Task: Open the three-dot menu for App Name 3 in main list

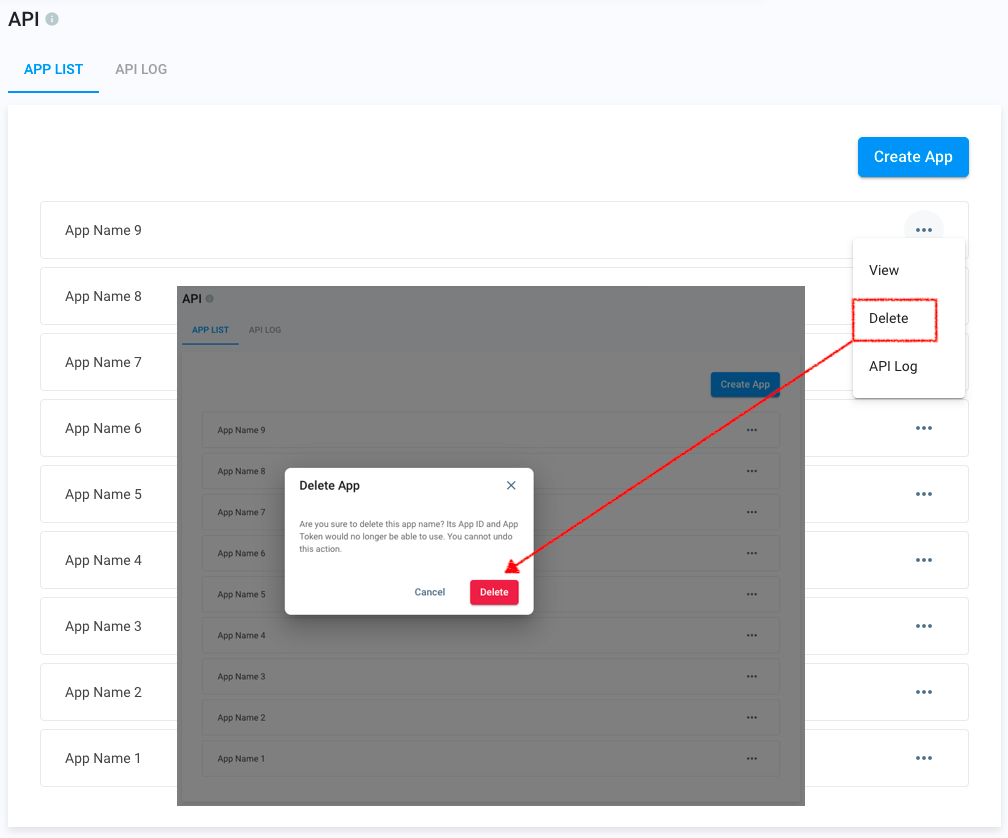Action: (924, 626)
